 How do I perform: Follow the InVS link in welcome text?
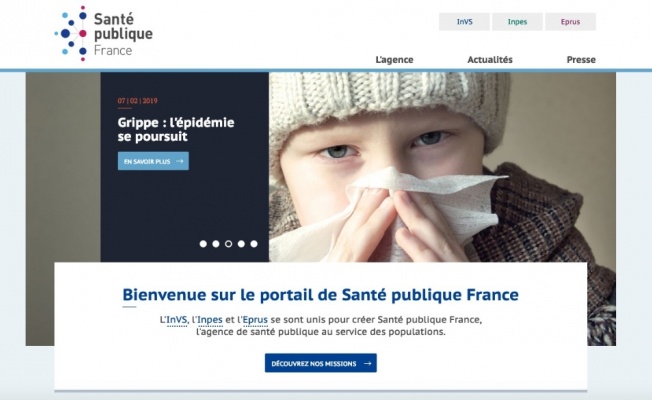(x=176, y=320)
